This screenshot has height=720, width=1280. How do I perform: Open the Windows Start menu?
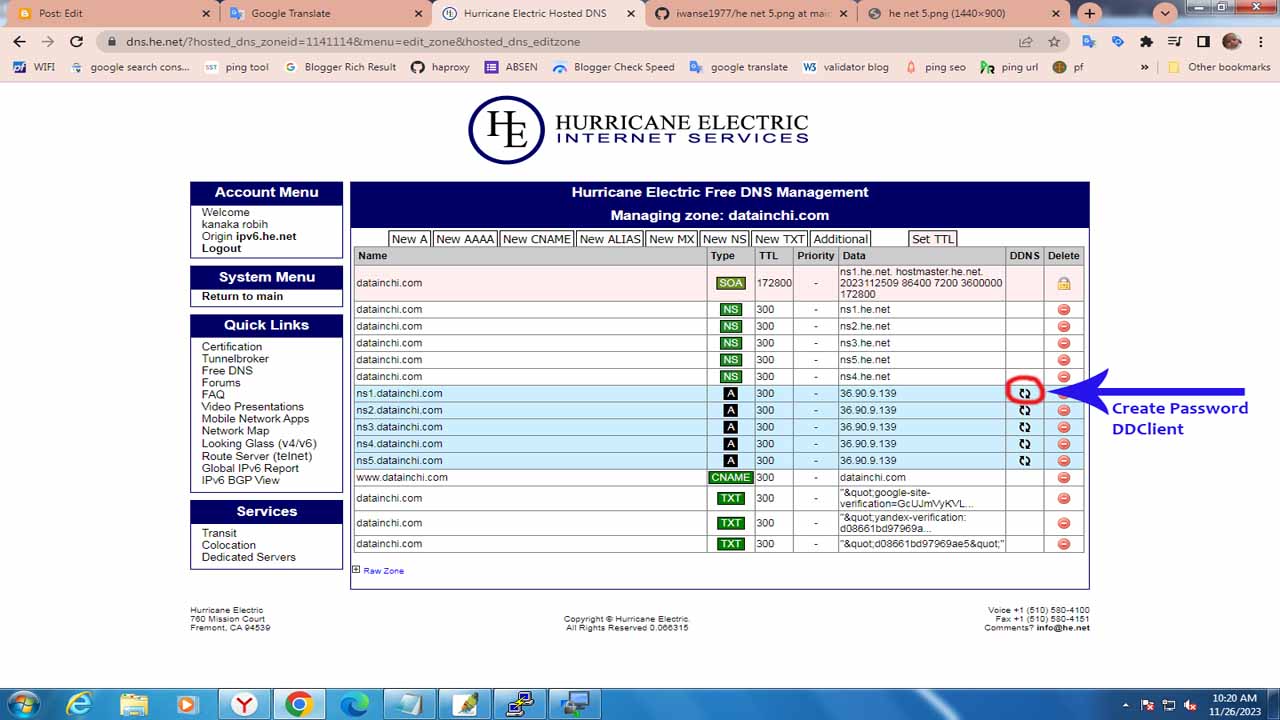pyautogui.click(x=22, y=704)
